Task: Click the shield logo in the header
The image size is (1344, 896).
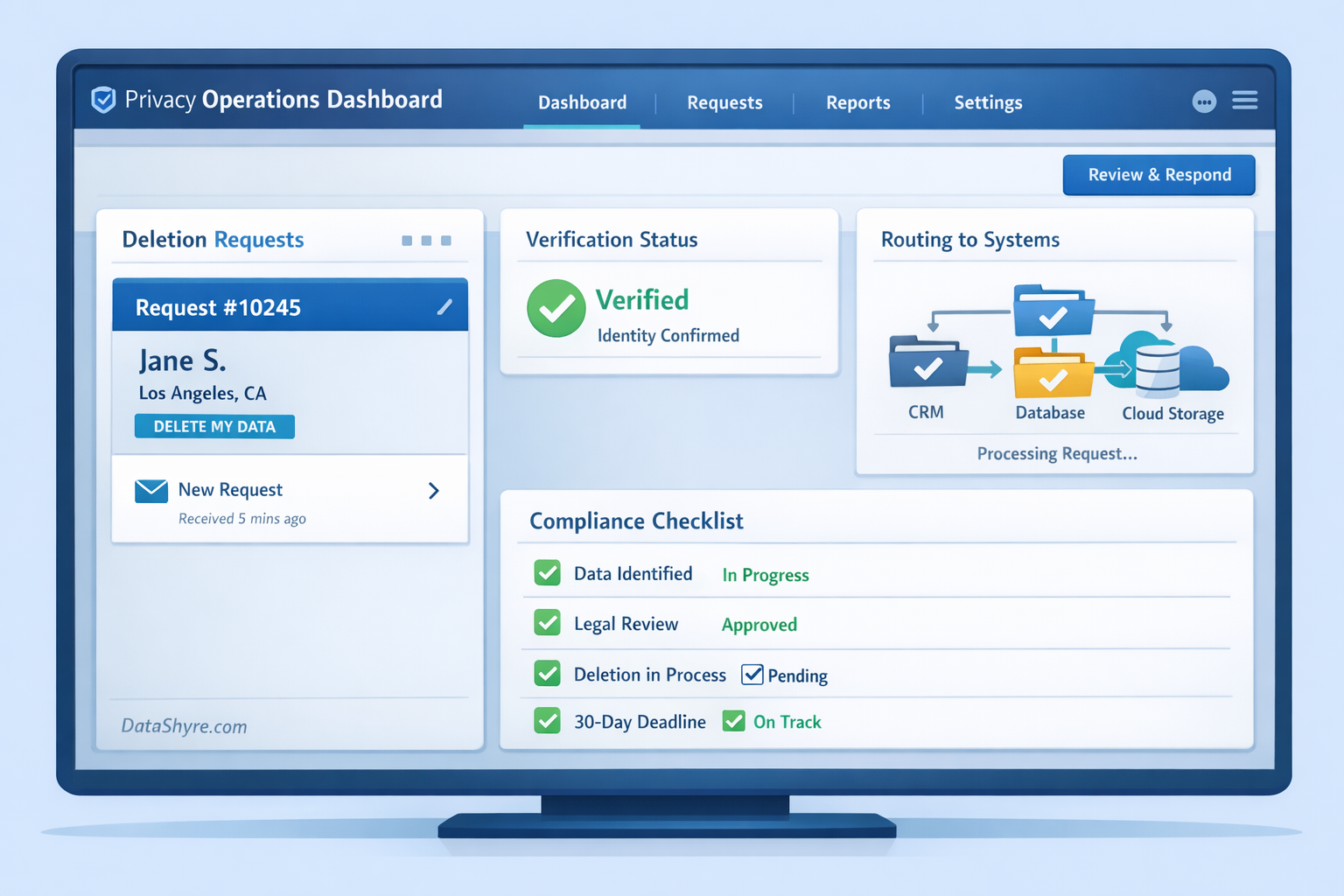Action: (x=103, y=100)
